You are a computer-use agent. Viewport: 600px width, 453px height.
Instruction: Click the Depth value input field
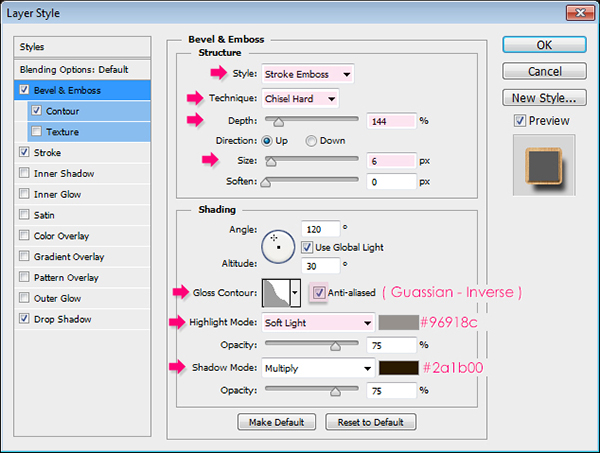(x=391, y=120)
